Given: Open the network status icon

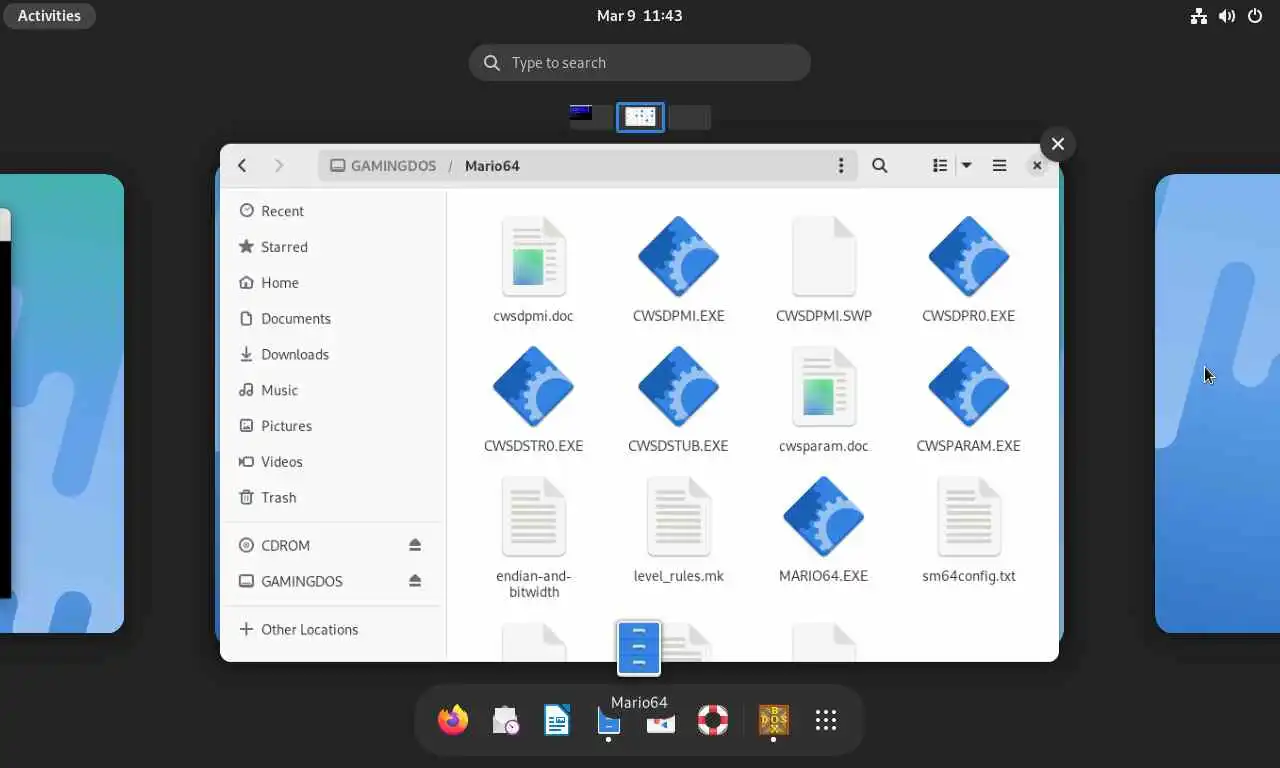Looking at the screenshot, I should coord(1198,16).
